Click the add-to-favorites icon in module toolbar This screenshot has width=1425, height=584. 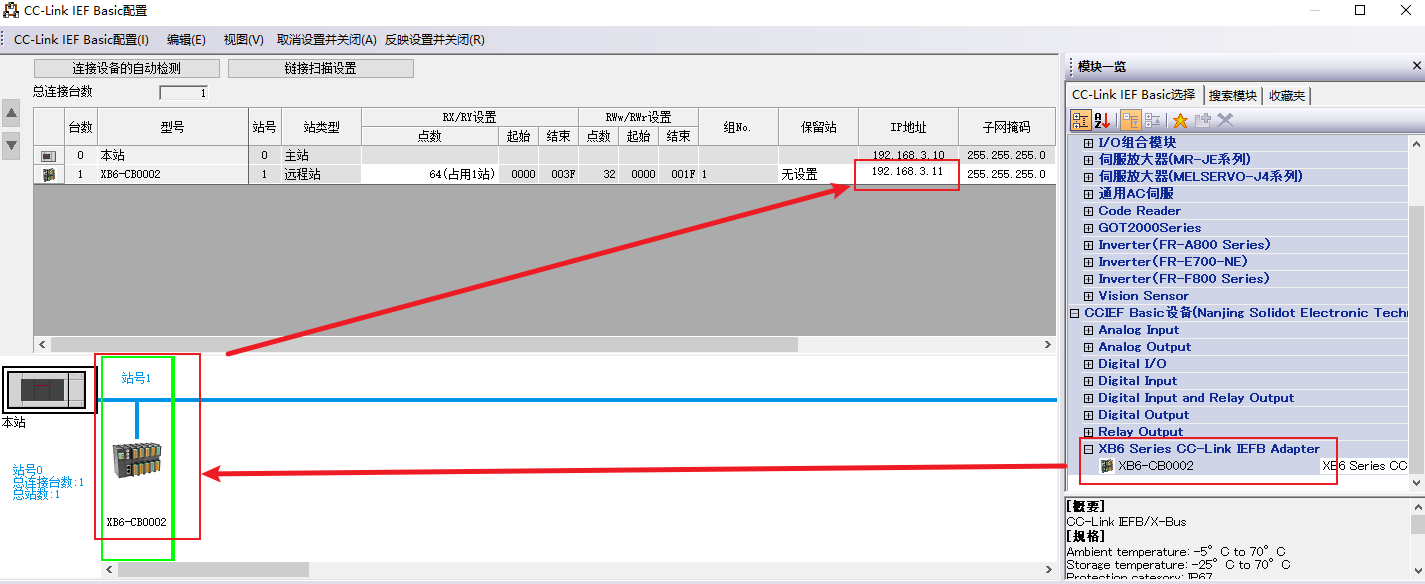(1202, 119)
